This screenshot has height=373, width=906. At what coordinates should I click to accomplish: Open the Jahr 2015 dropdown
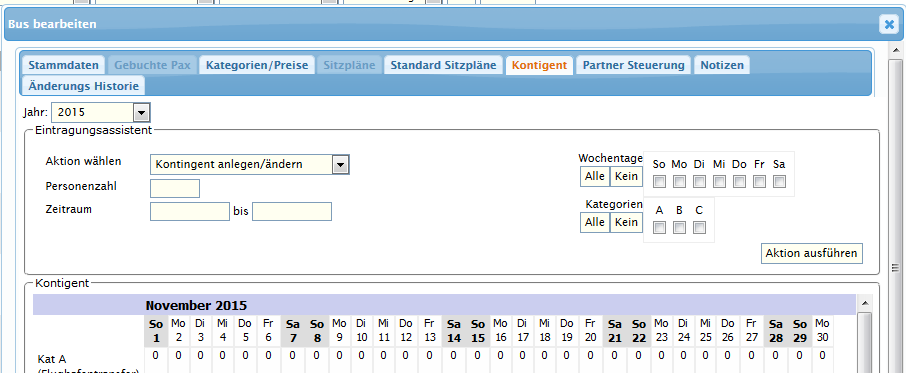[x=141, y=113]
